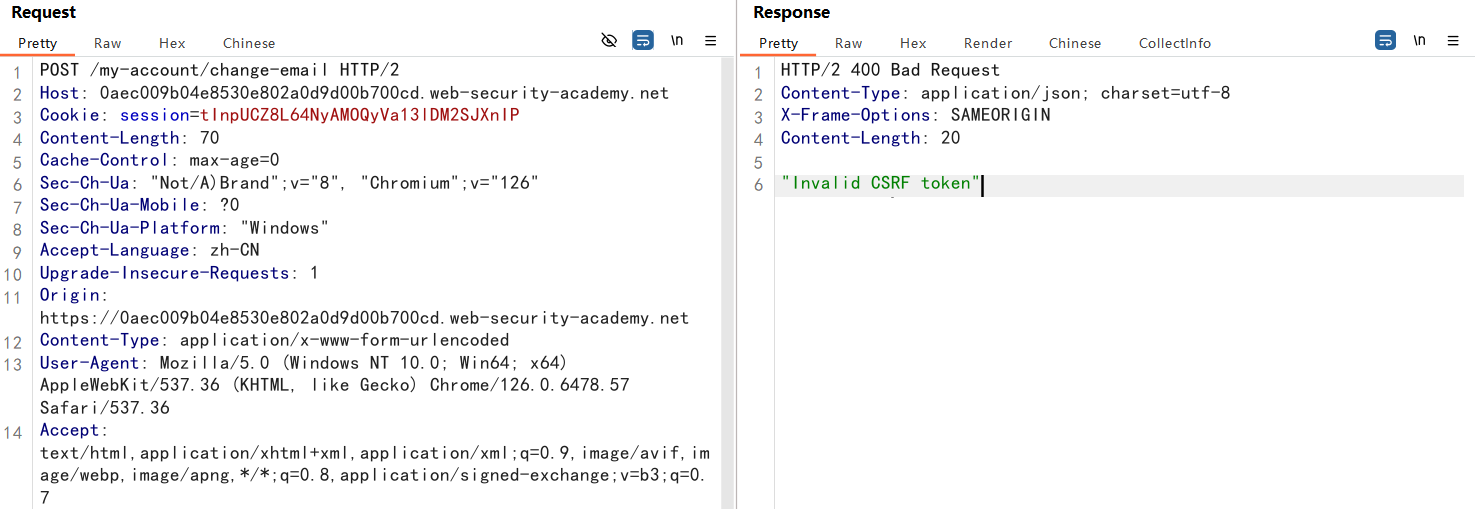Image resolution: width=1475 pixels, height=509 pixels.
Task: Click the session cookie value text
Action: pyautogui.click(x=360, y=116)
